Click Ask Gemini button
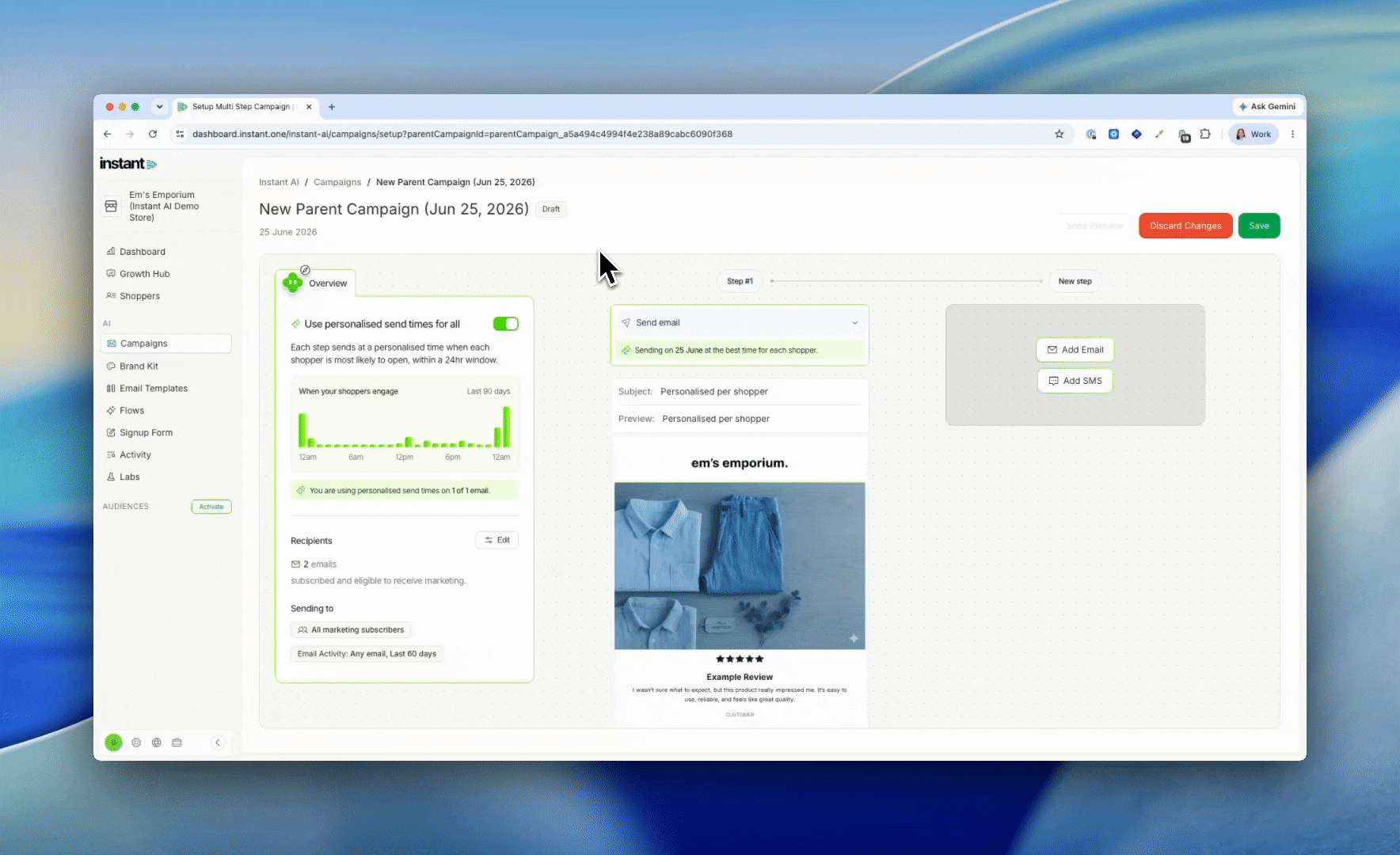 click(x=1268, y=107)
